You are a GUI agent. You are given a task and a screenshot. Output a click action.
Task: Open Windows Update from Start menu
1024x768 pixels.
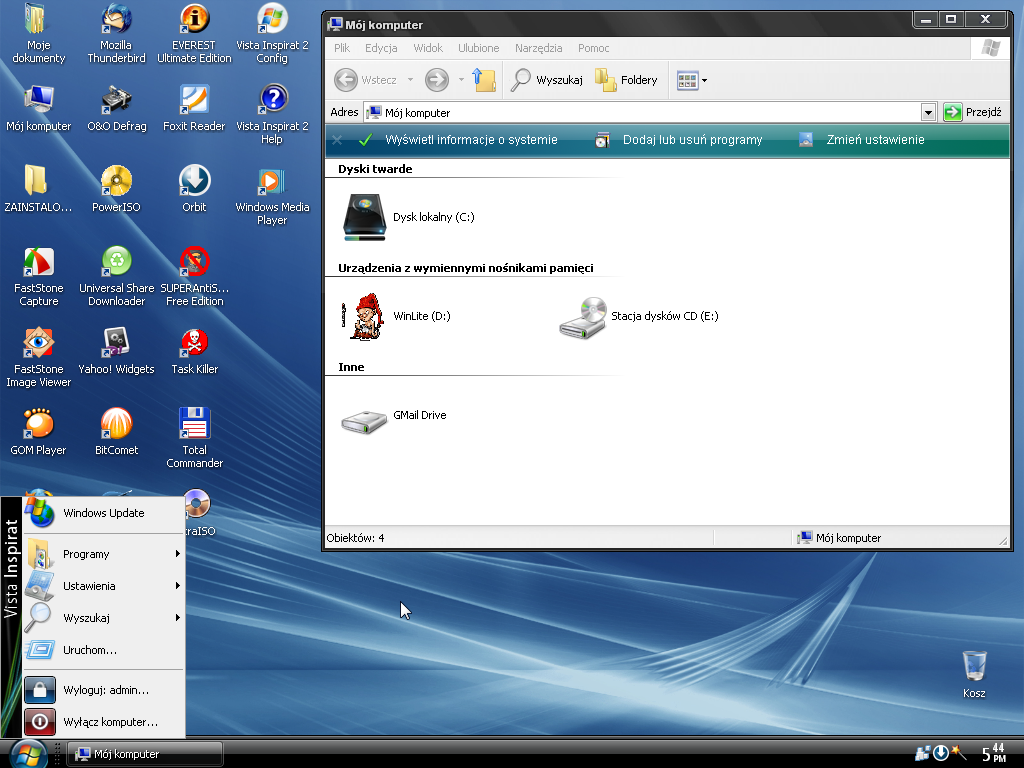pyautogui.click(x=104, y=513)
